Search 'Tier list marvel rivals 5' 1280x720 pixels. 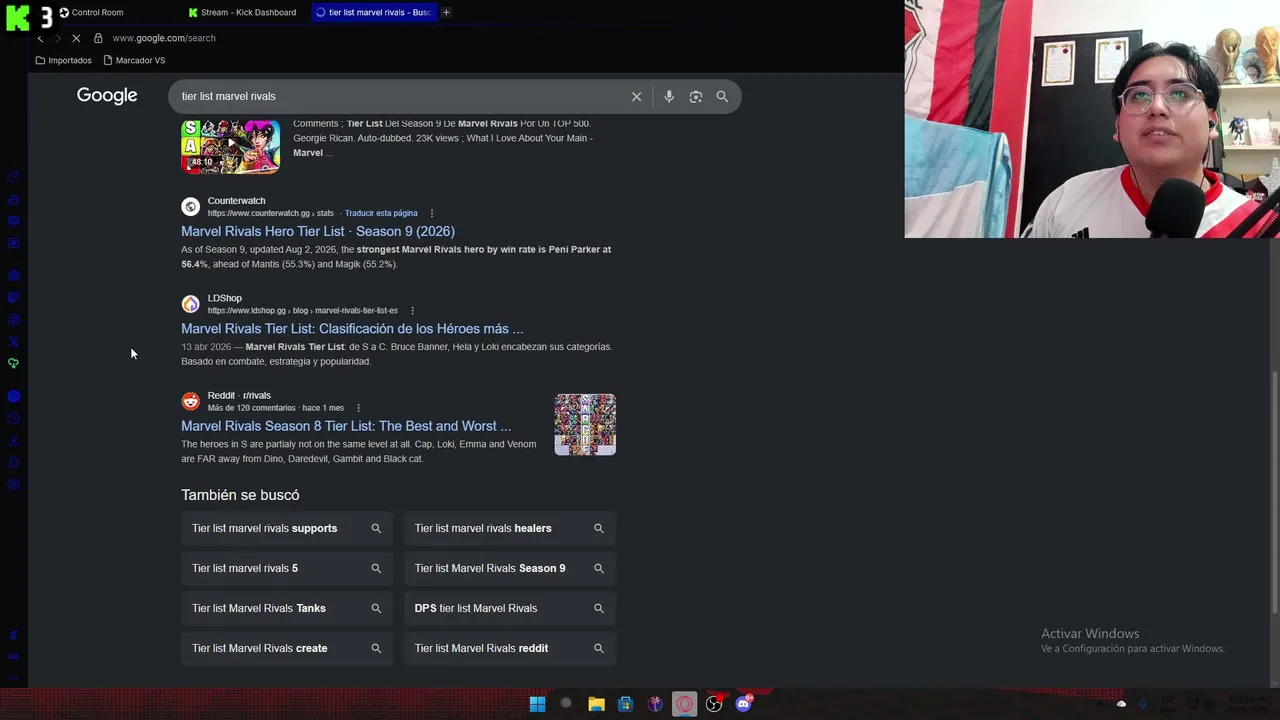287,568
